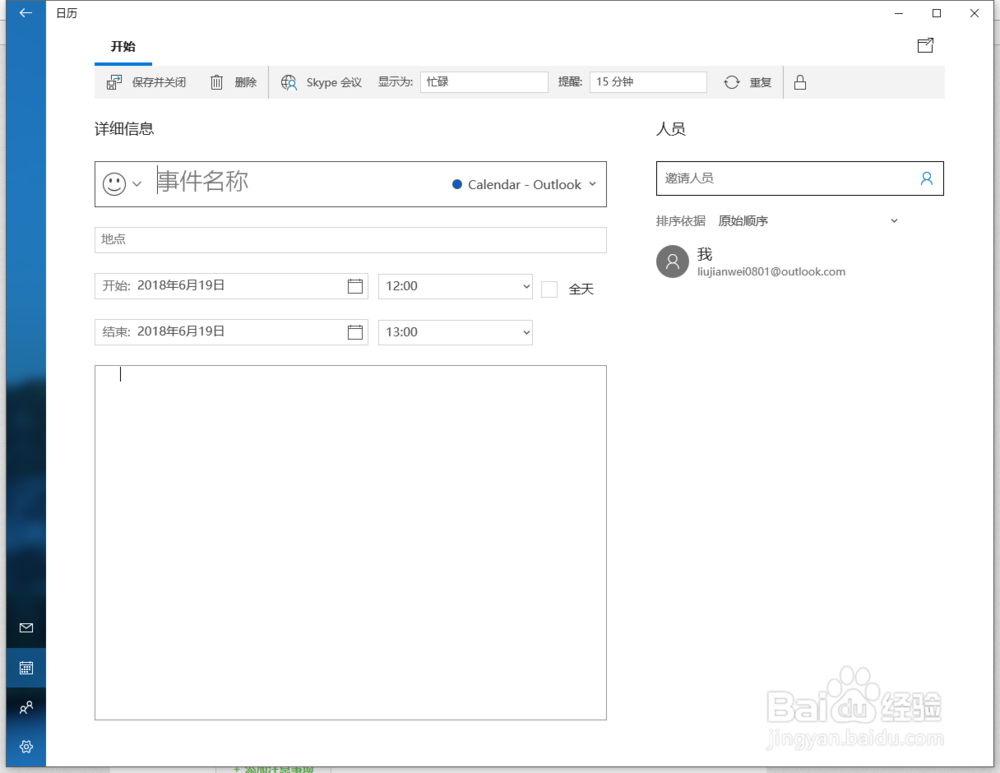Image resolution: width=1000 pixels, height=773 pixels.
Task: Click the start date 2018年6月19日 field
Action: (231, 286)
